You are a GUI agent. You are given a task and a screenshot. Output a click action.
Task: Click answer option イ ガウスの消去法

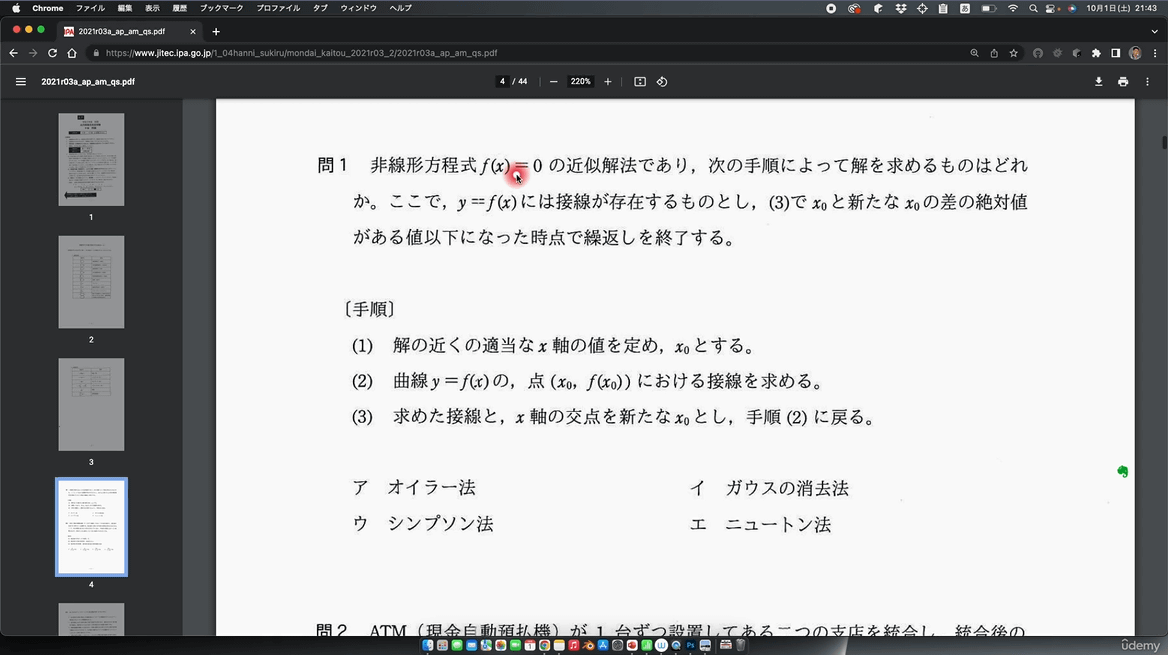point(769,488)
